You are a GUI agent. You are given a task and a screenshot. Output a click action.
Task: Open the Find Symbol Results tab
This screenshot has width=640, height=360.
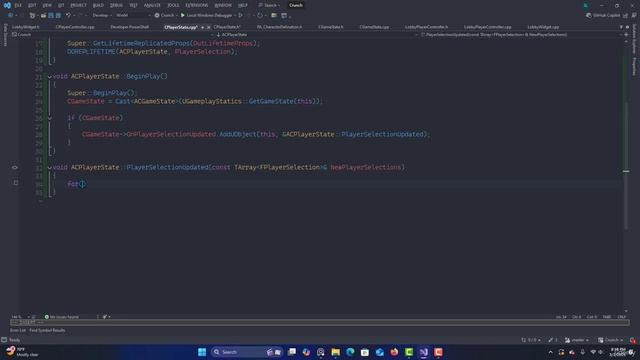[x=47, y=330]
